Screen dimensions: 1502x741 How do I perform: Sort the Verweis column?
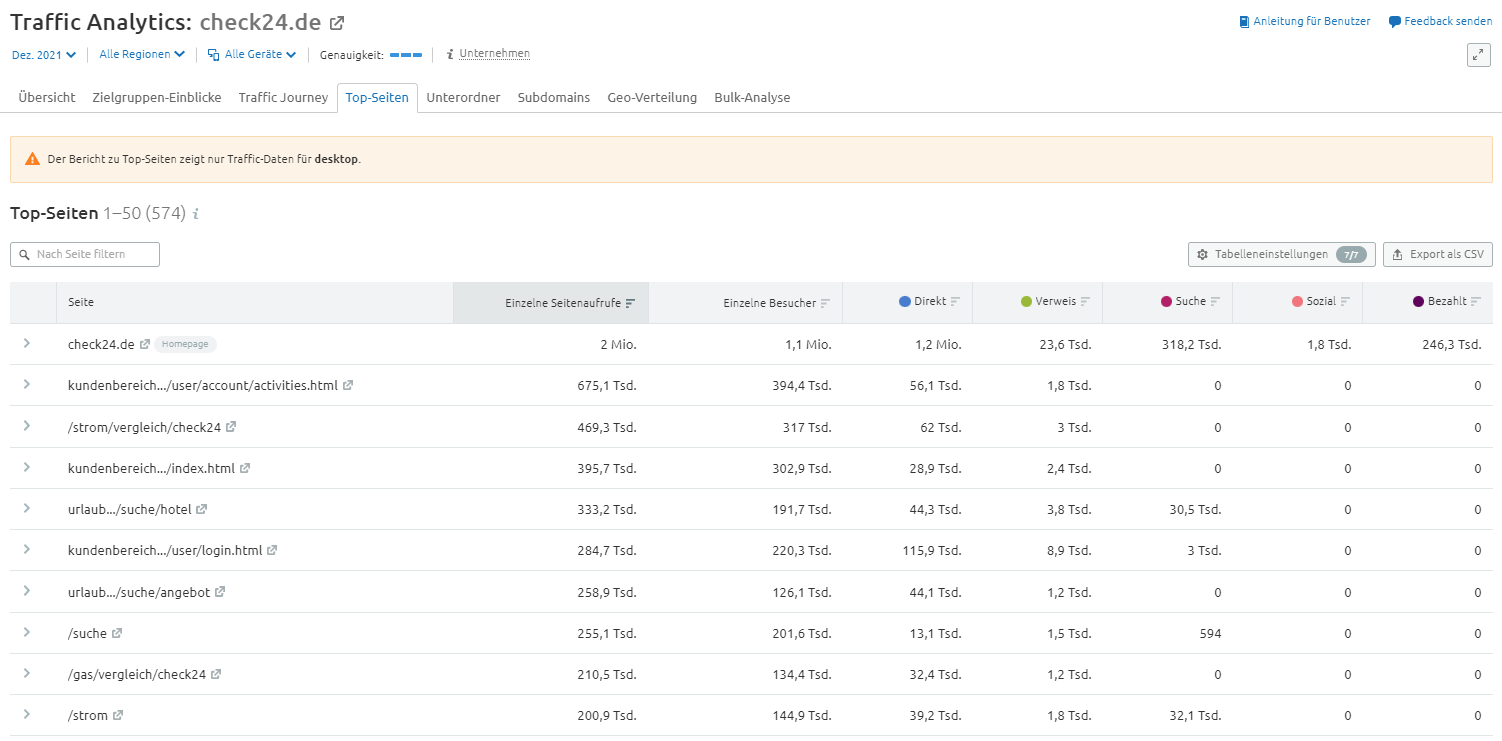1085,301
